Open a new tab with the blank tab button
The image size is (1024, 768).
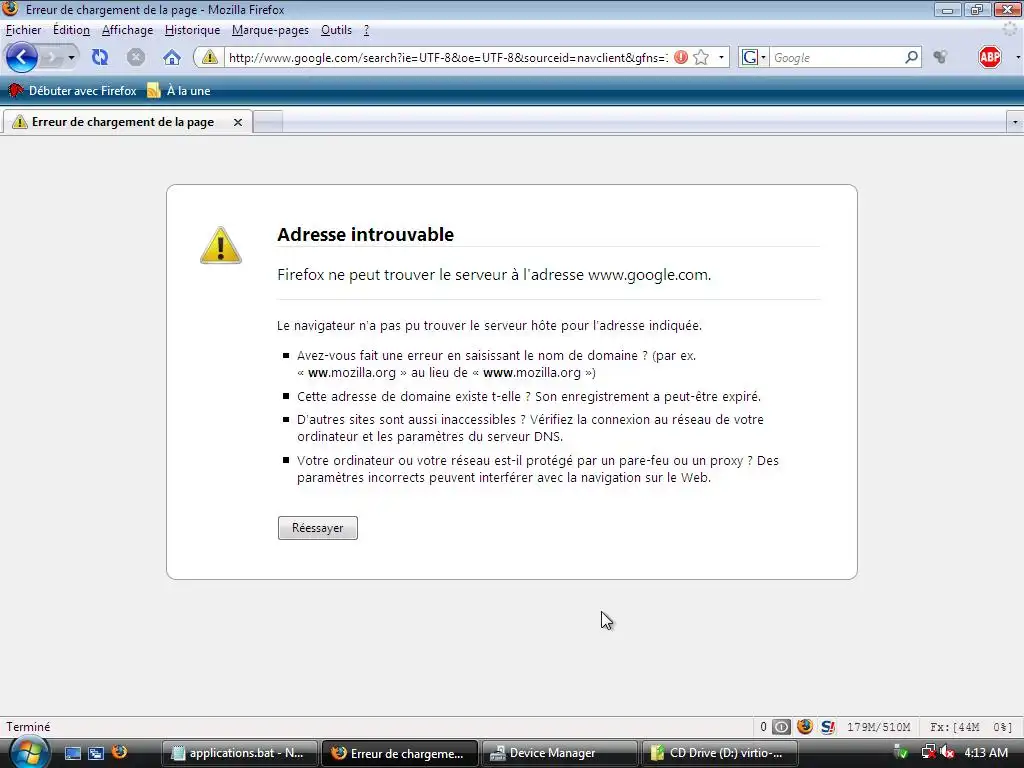click(x=268, y=122)
